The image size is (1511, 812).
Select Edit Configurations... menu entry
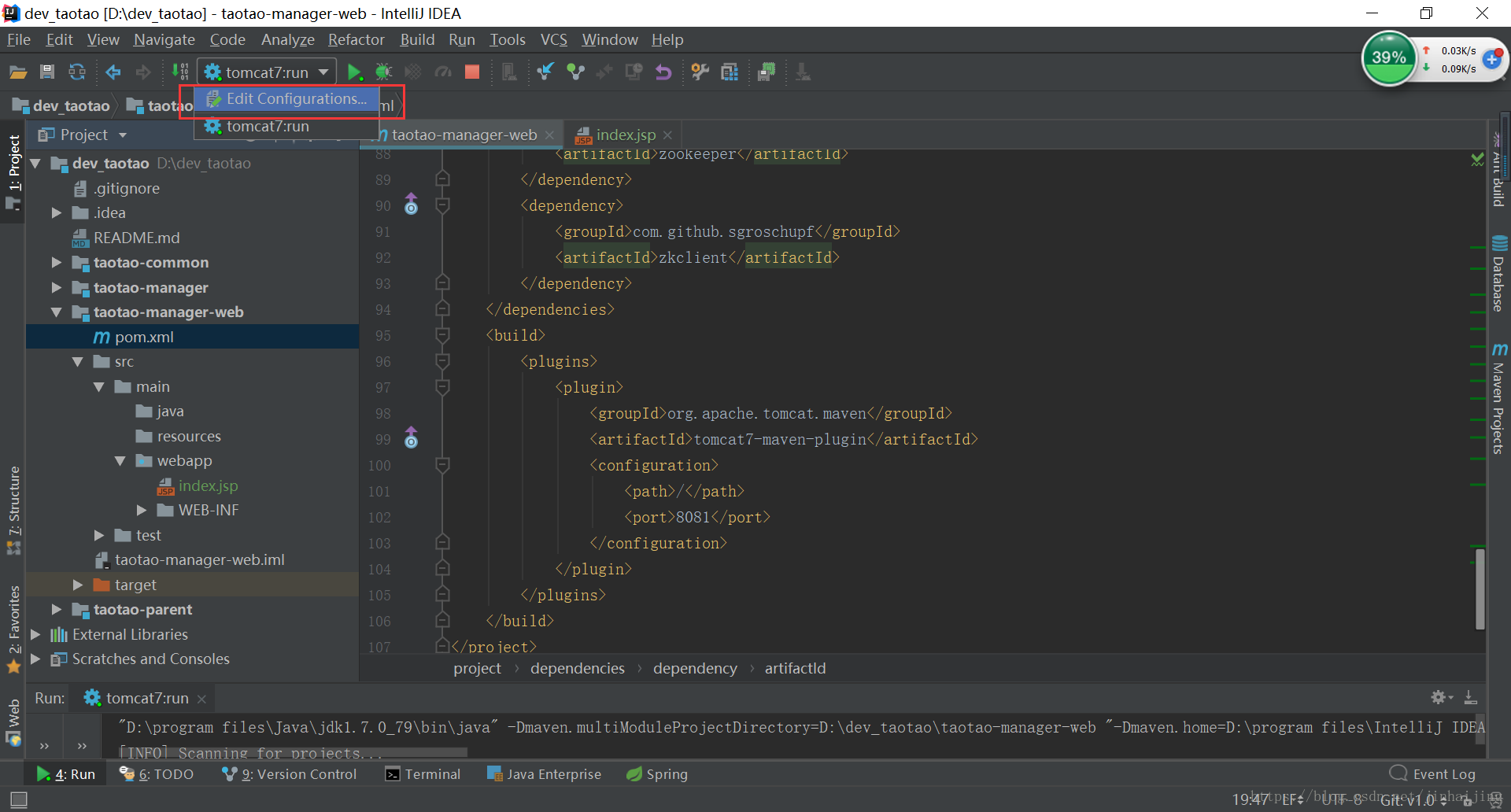(287, 99)
